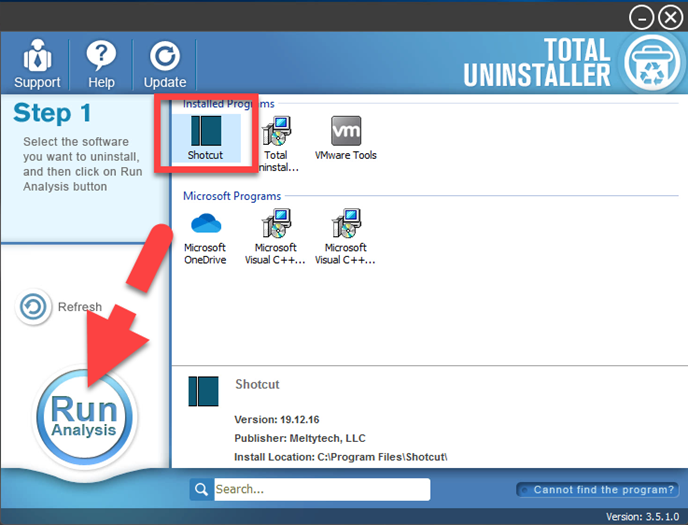Image resolution: width=688 pixels, height=525 pixels.
Task: Open the Support section
Action: point(37,64)
